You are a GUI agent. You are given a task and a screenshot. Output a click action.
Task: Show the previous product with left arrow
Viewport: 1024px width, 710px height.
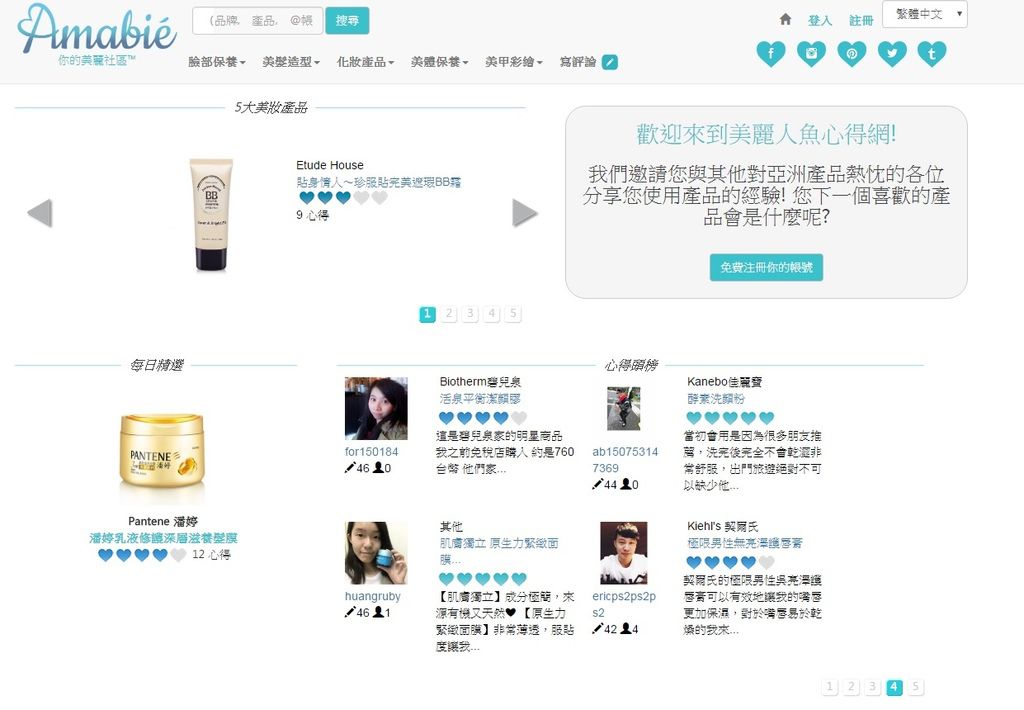point(40,213)
